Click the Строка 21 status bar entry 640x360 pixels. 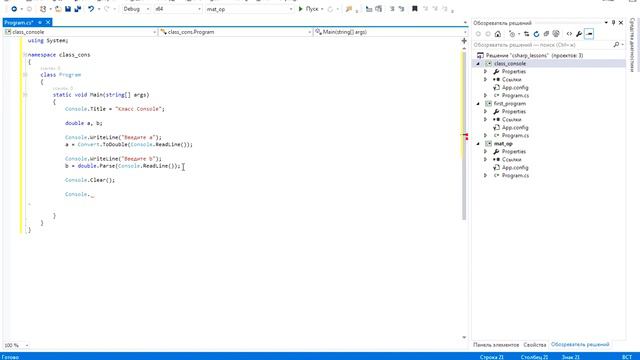click(491, 357)
